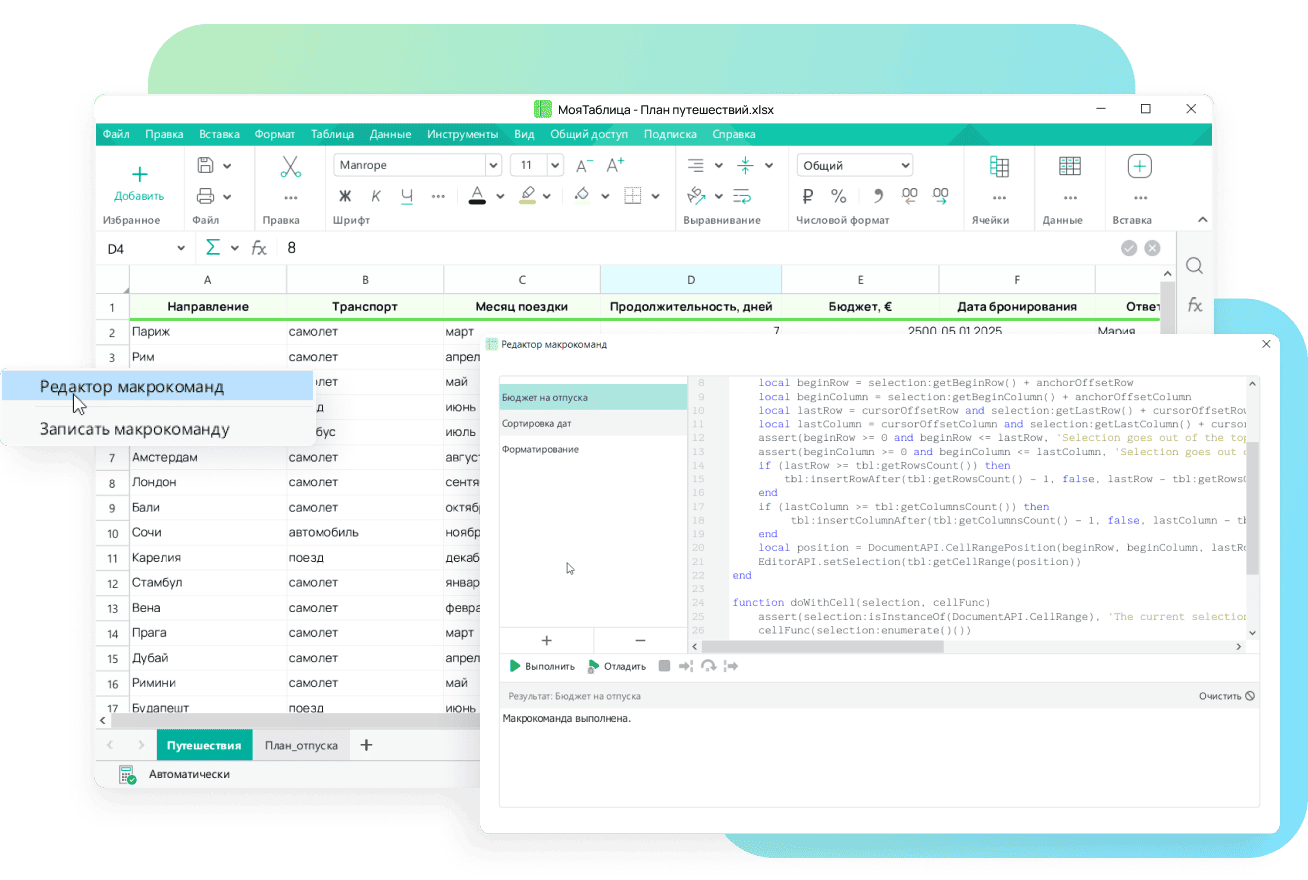Click the cell fill bucket swatch

581,196
